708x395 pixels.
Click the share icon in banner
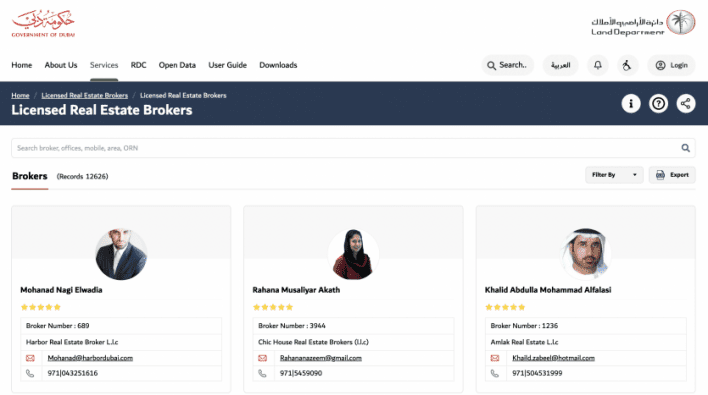(686, 103)
